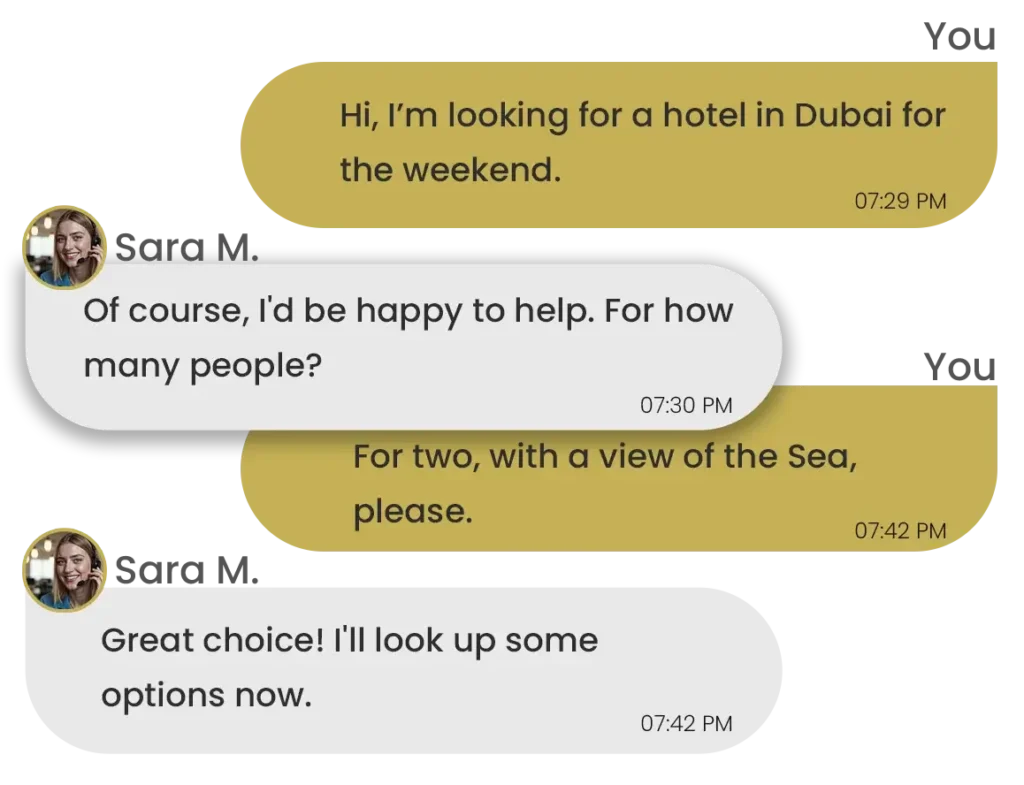The height and width of the screenshot is (785, 1024).
Task: Click the agent avatar above the "Great choice!" message
Action: pyautogui.click(x=63, y=569)
